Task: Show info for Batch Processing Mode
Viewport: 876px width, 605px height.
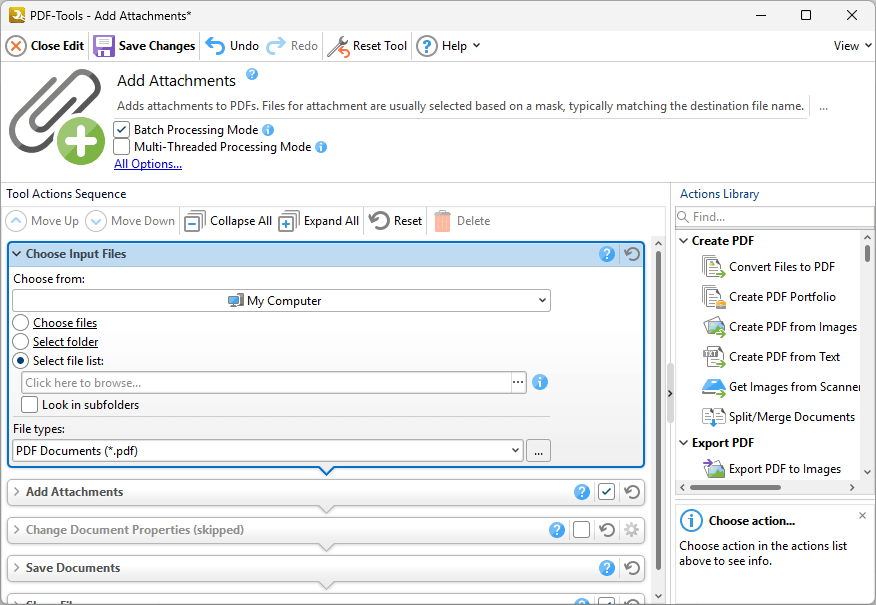Action: coord(268,130)
